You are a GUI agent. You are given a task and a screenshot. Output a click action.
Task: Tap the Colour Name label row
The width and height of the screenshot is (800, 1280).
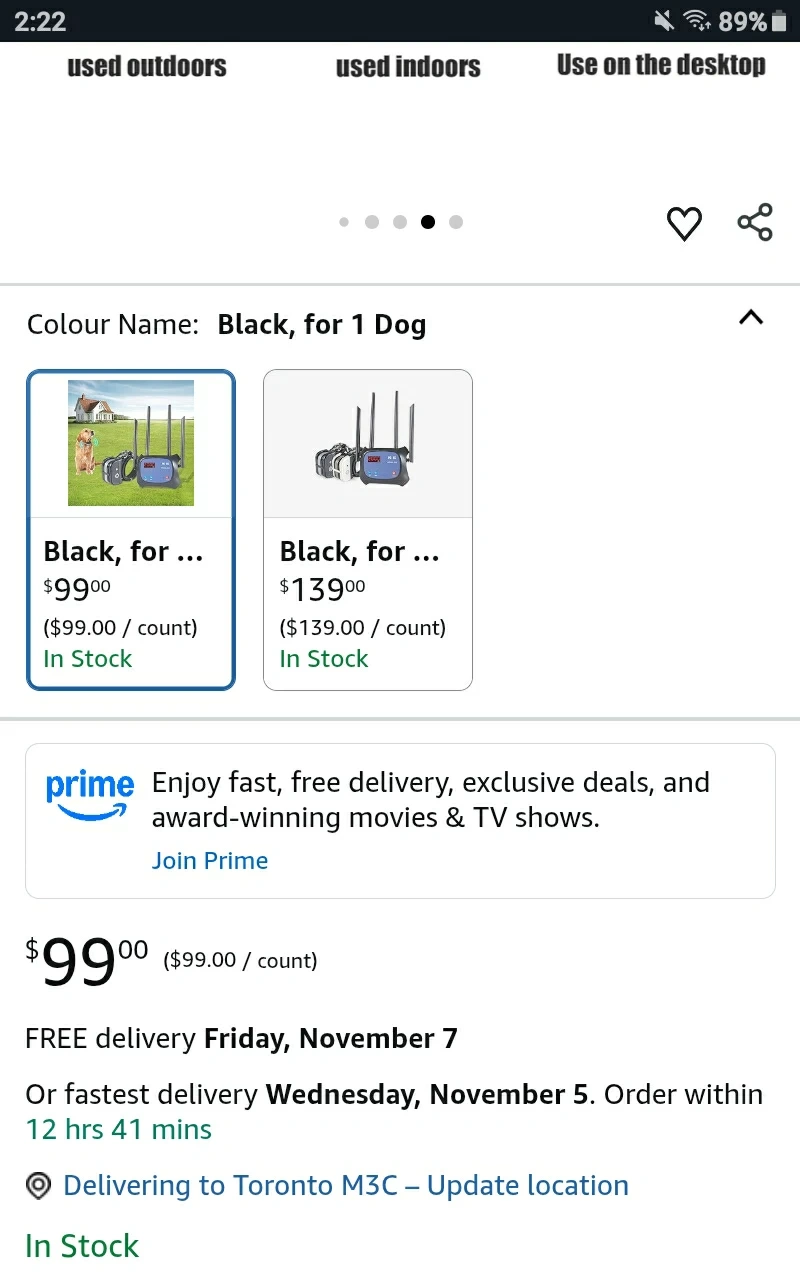click(x=226, y=325)
